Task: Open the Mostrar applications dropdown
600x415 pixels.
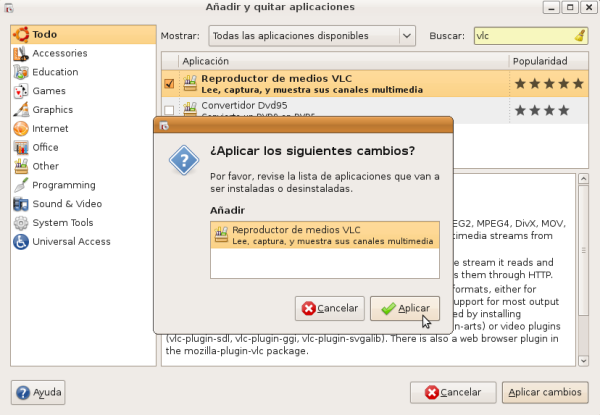Action: (311, 36)
